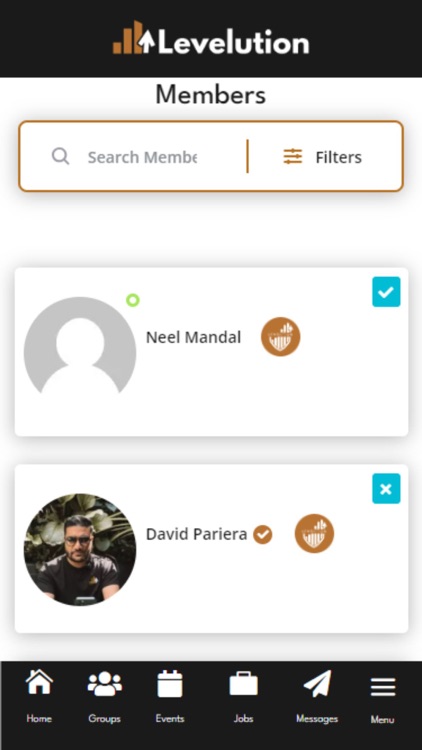Image resolution: width=422 pixels, height=750 pixels.
Task: Click Neel Mandal's Levelution badge icon
Action: click(280, 337)
